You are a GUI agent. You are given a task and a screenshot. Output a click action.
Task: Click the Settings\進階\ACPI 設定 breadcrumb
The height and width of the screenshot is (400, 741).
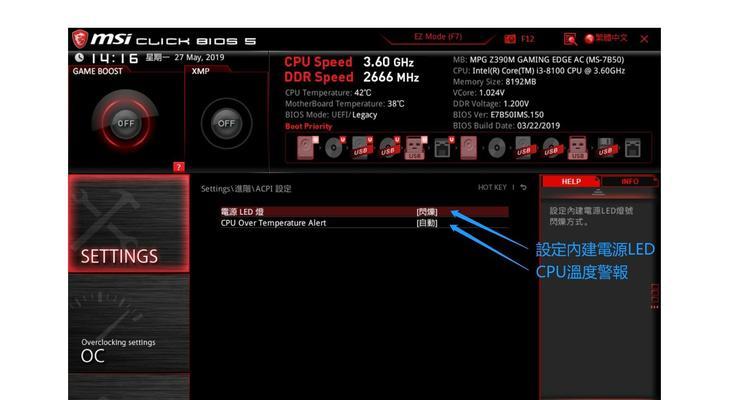coord(246,189)
